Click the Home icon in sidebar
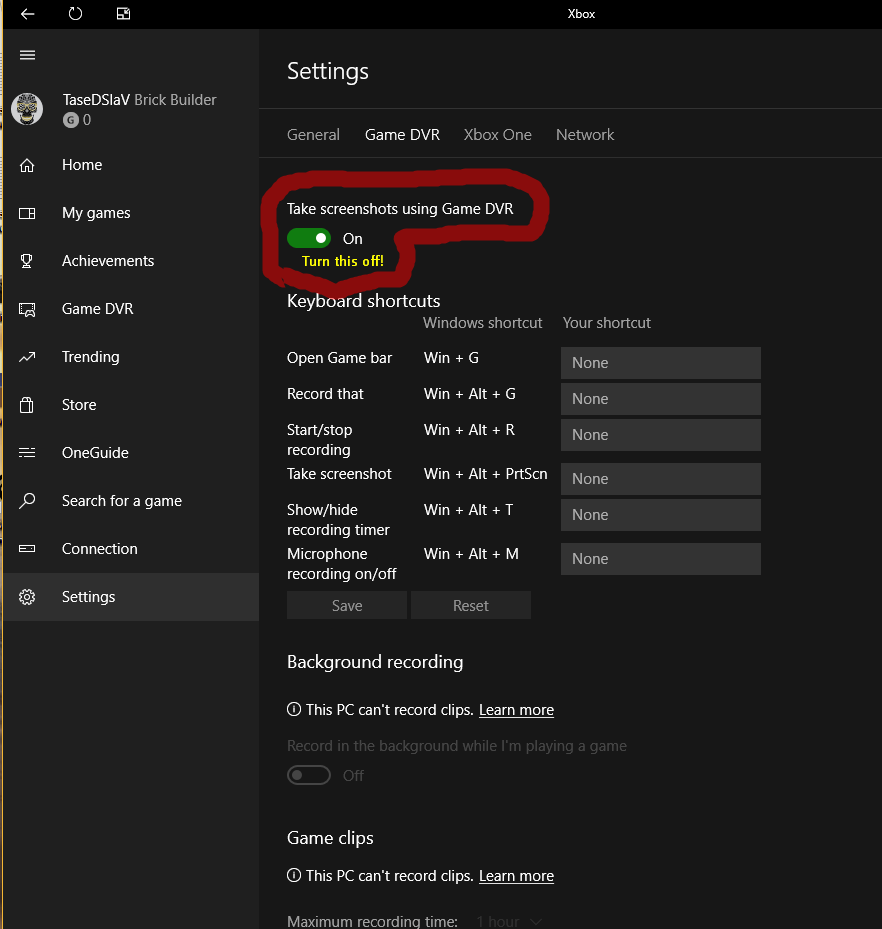 click(27, 165)
